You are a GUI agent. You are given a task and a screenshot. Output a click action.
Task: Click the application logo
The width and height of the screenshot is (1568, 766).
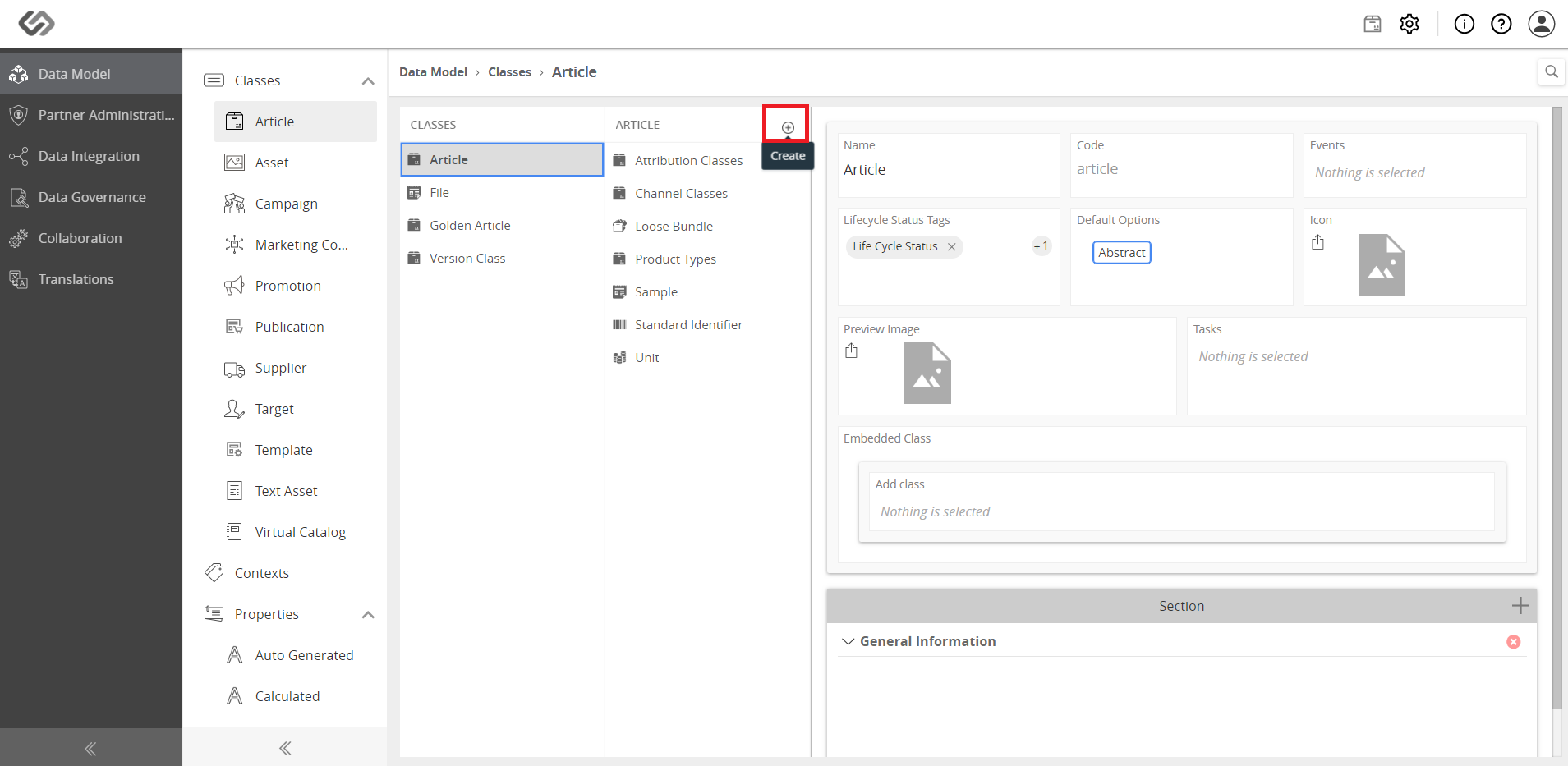click(37, 24)
